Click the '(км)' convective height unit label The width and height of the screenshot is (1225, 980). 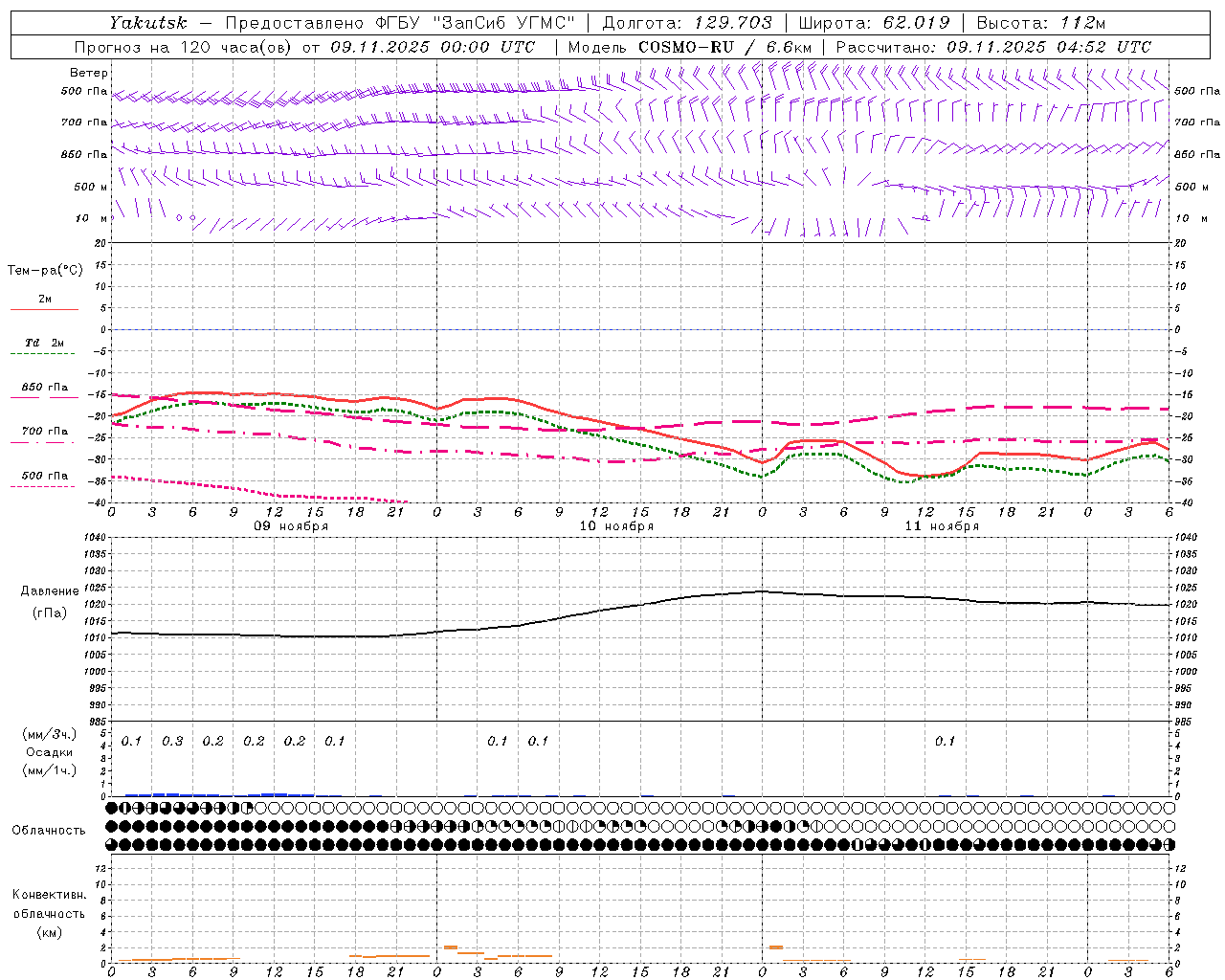click(49, 932)
